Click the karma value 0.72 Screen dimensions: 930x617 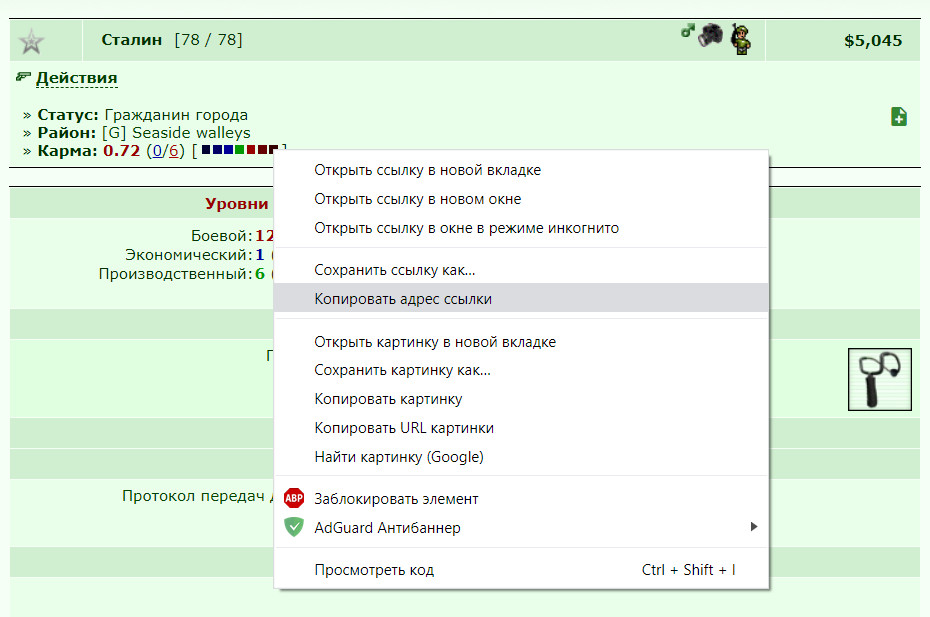click(x=122, y=151)
